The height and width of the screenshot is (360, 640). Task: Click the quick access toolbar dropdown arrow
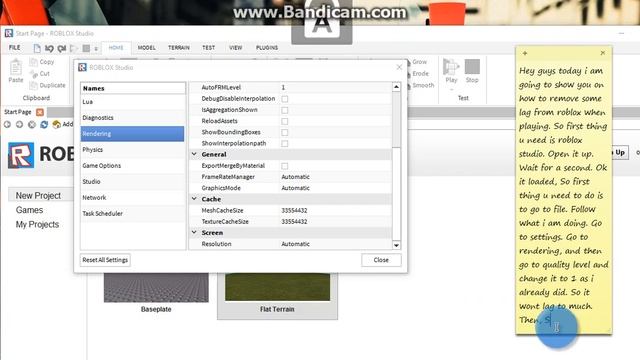tap(96, 49)
